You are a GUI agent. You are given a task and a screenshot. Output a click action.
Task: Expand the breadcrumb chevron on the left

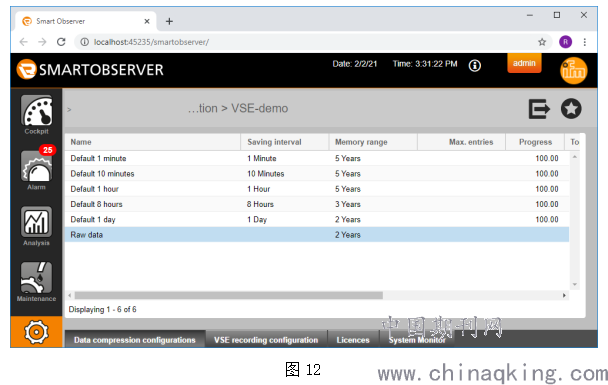click(69, 110)
